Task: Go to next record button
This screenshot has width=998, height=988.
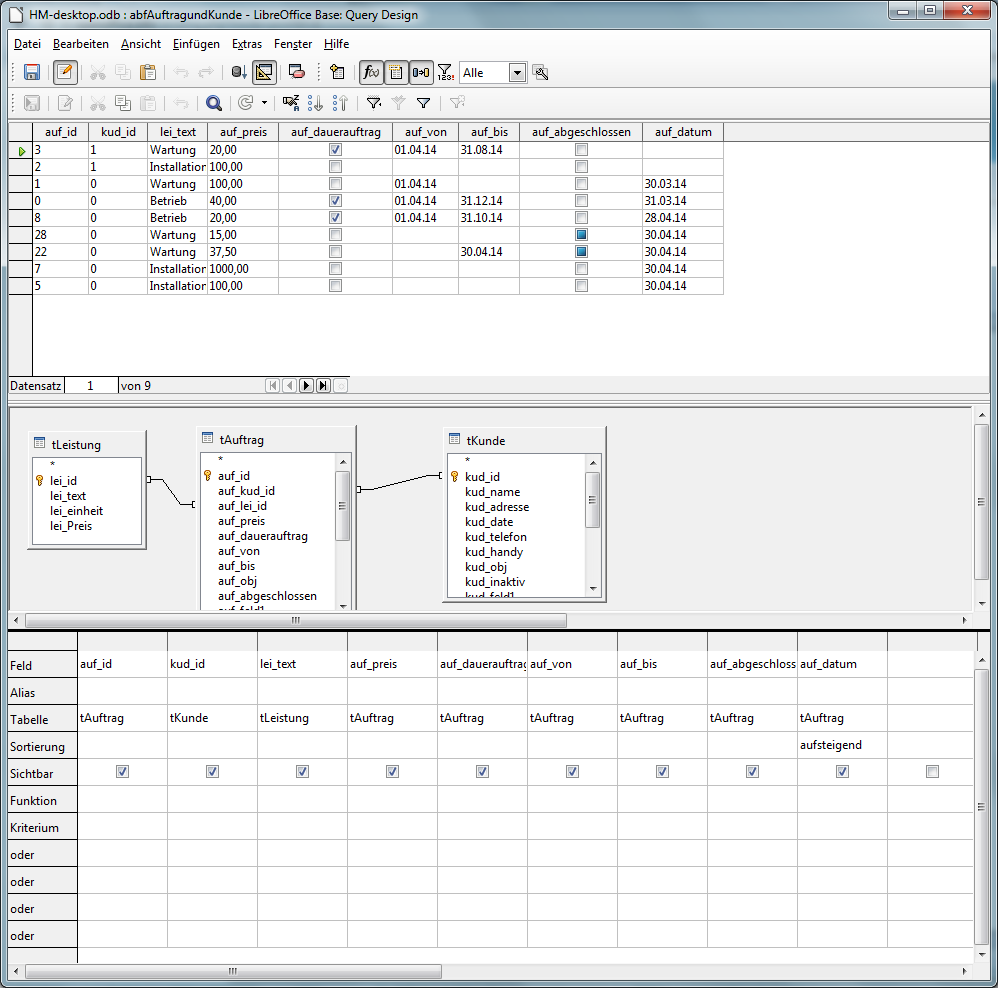Action: (306, 386)
